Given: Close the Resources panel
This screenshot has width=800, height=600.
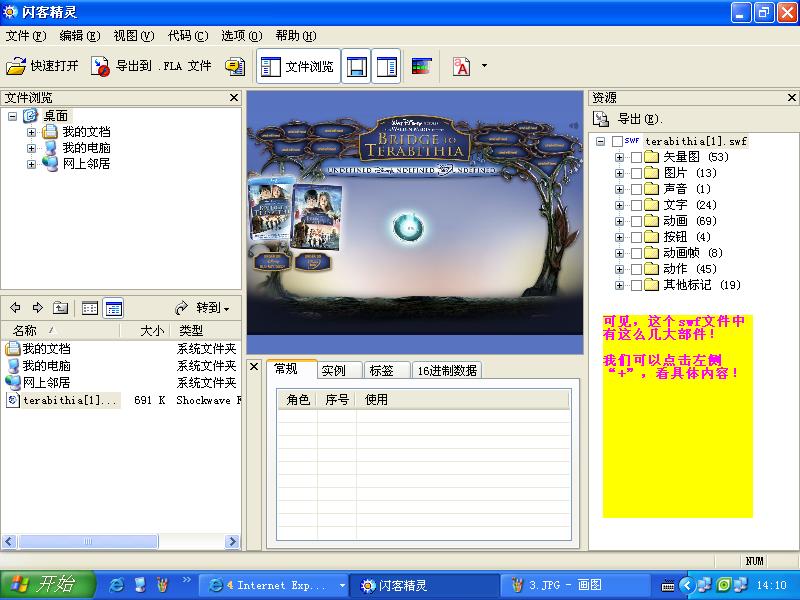Looking at the screenshot, I should (x=792, y=97).
